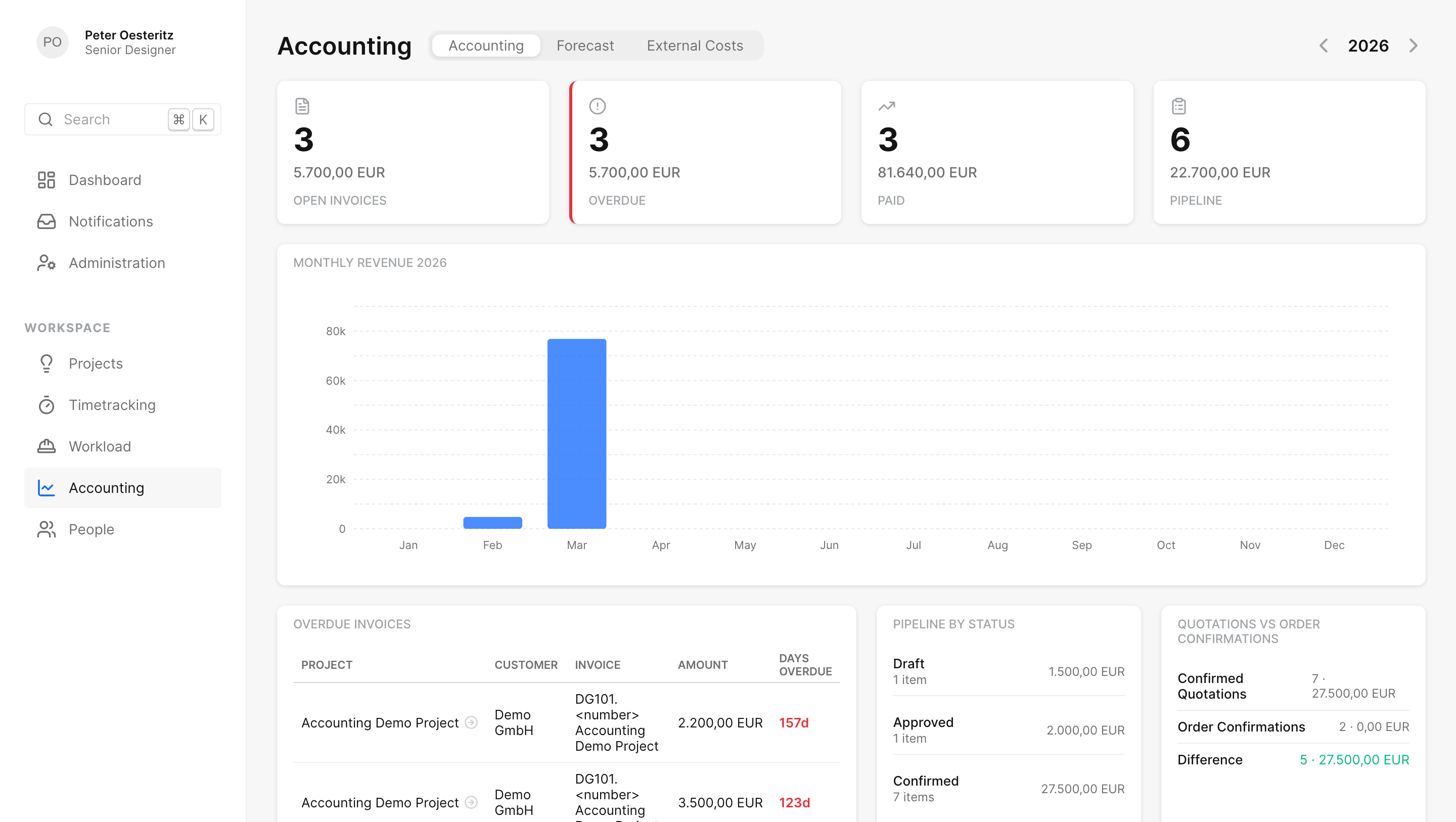
Task: Click the March revenue bar
Action: [x=576, y=434]
